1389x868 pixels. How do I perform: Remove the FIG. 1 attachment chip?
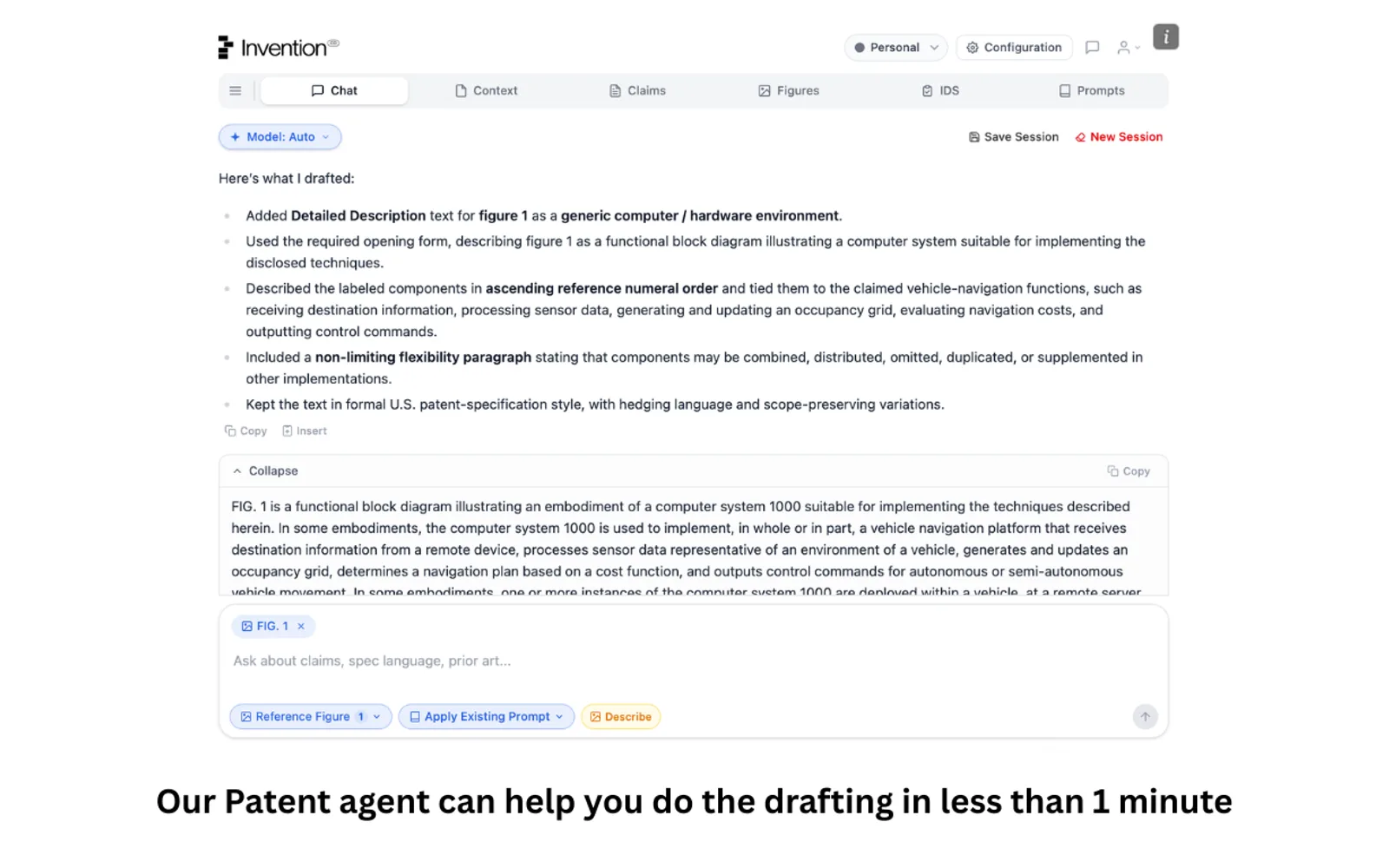pos(301,626)
